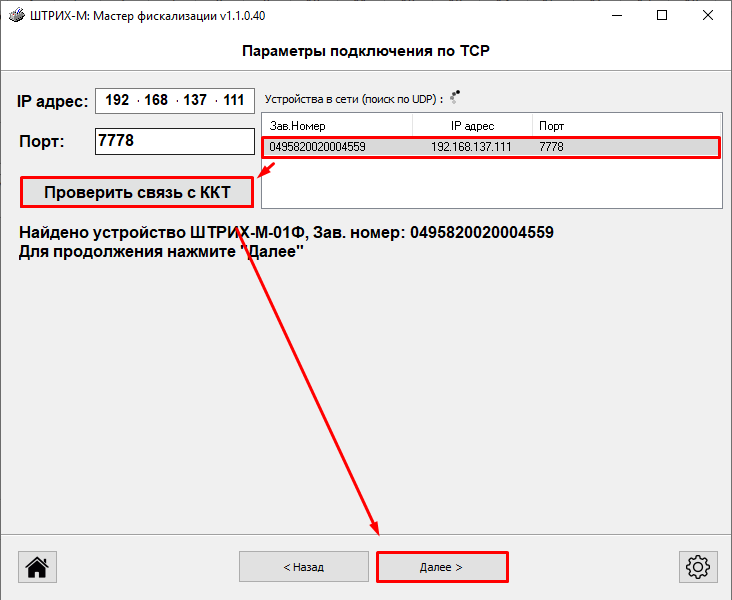Screen dimensions: 732x600
Task: Sort devices by Зав.Номер column header
Action: coord(336,126)
